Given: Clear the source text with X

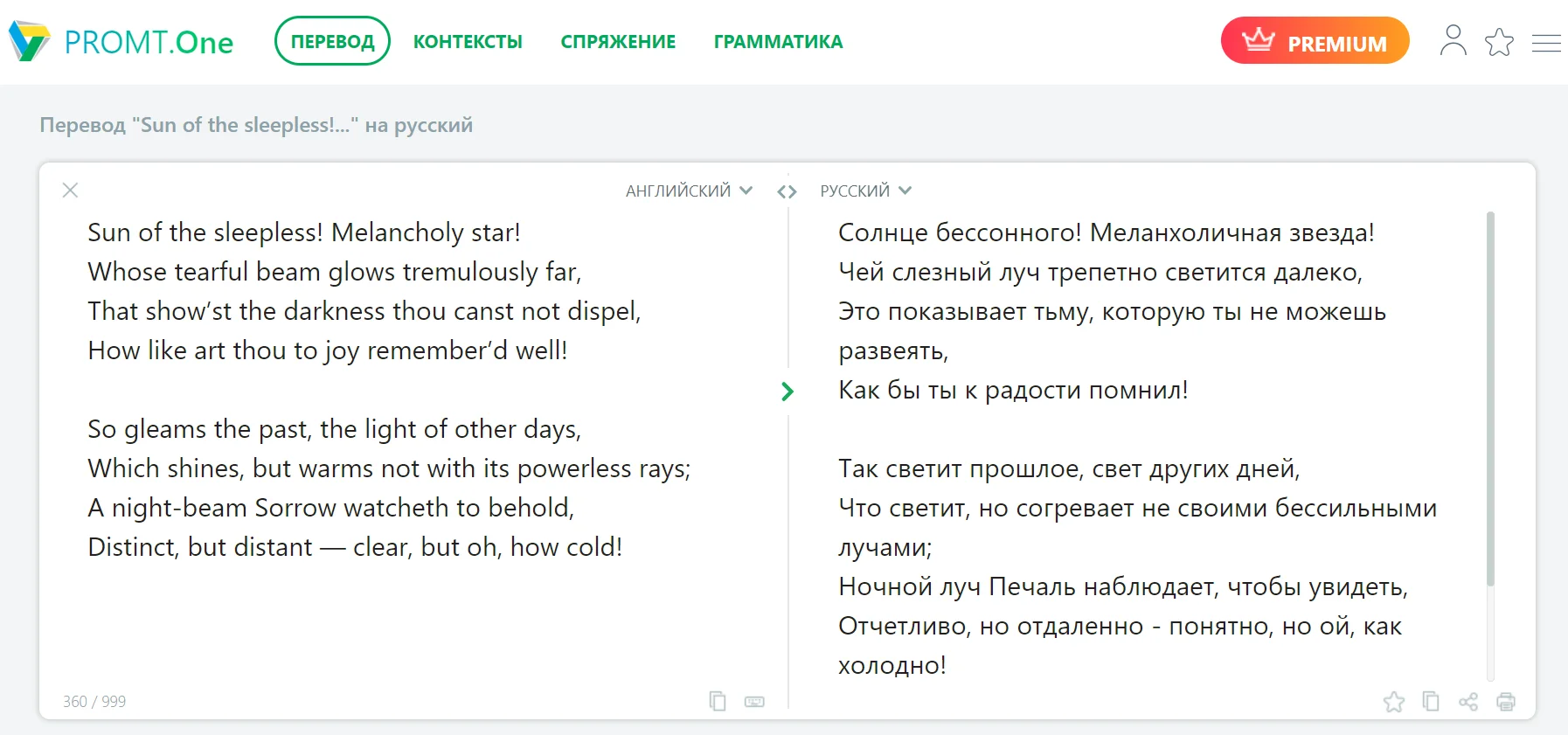Looking at the screenshot, I should coord(71,190).
